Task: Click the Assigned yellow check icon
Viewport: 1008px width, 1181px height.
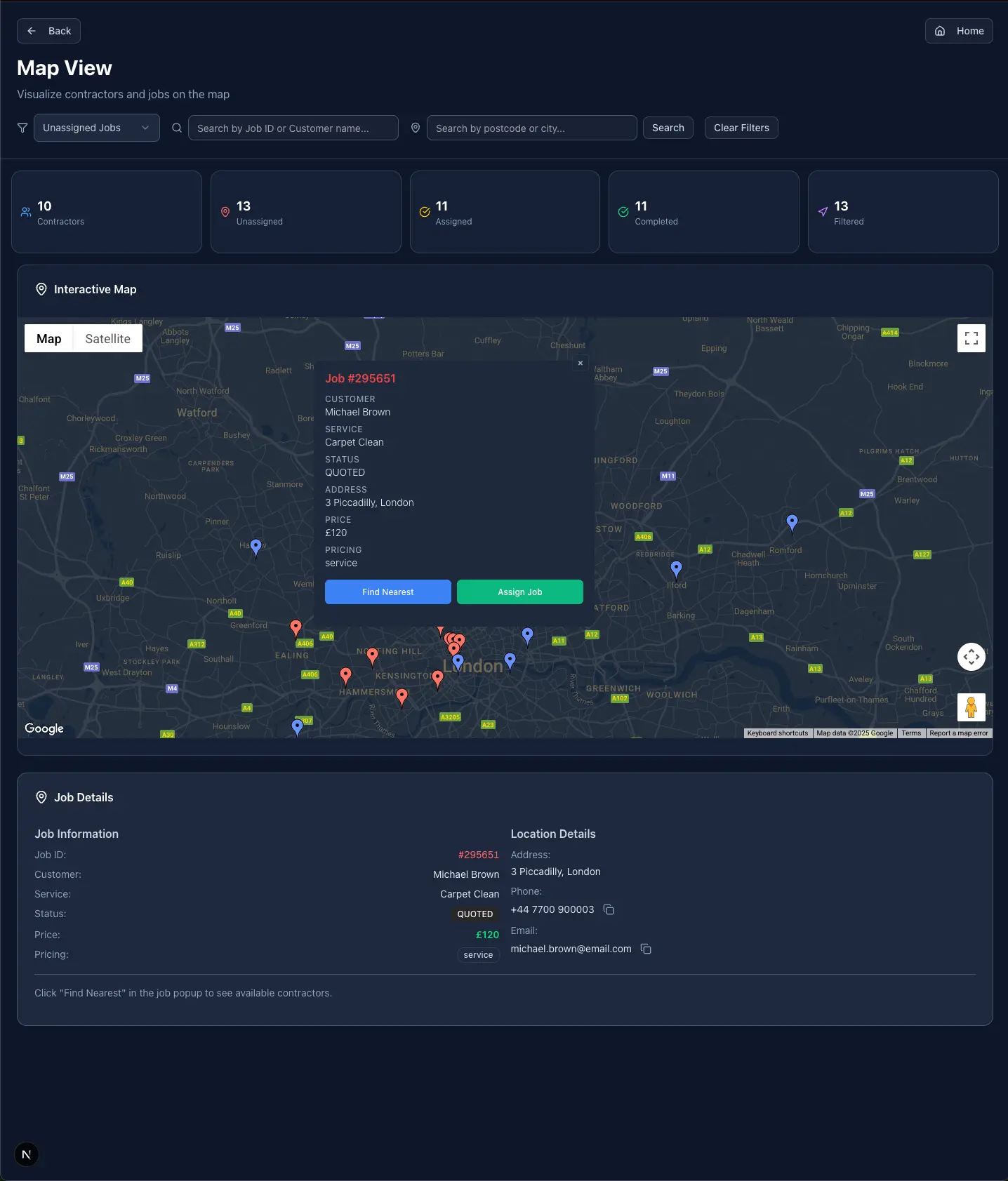Action: click(x=425, y=212)
